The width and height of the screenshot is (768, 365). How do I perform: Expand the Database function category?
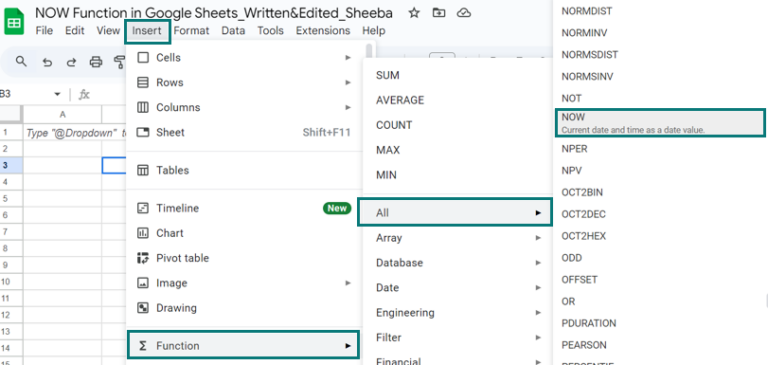457,263
